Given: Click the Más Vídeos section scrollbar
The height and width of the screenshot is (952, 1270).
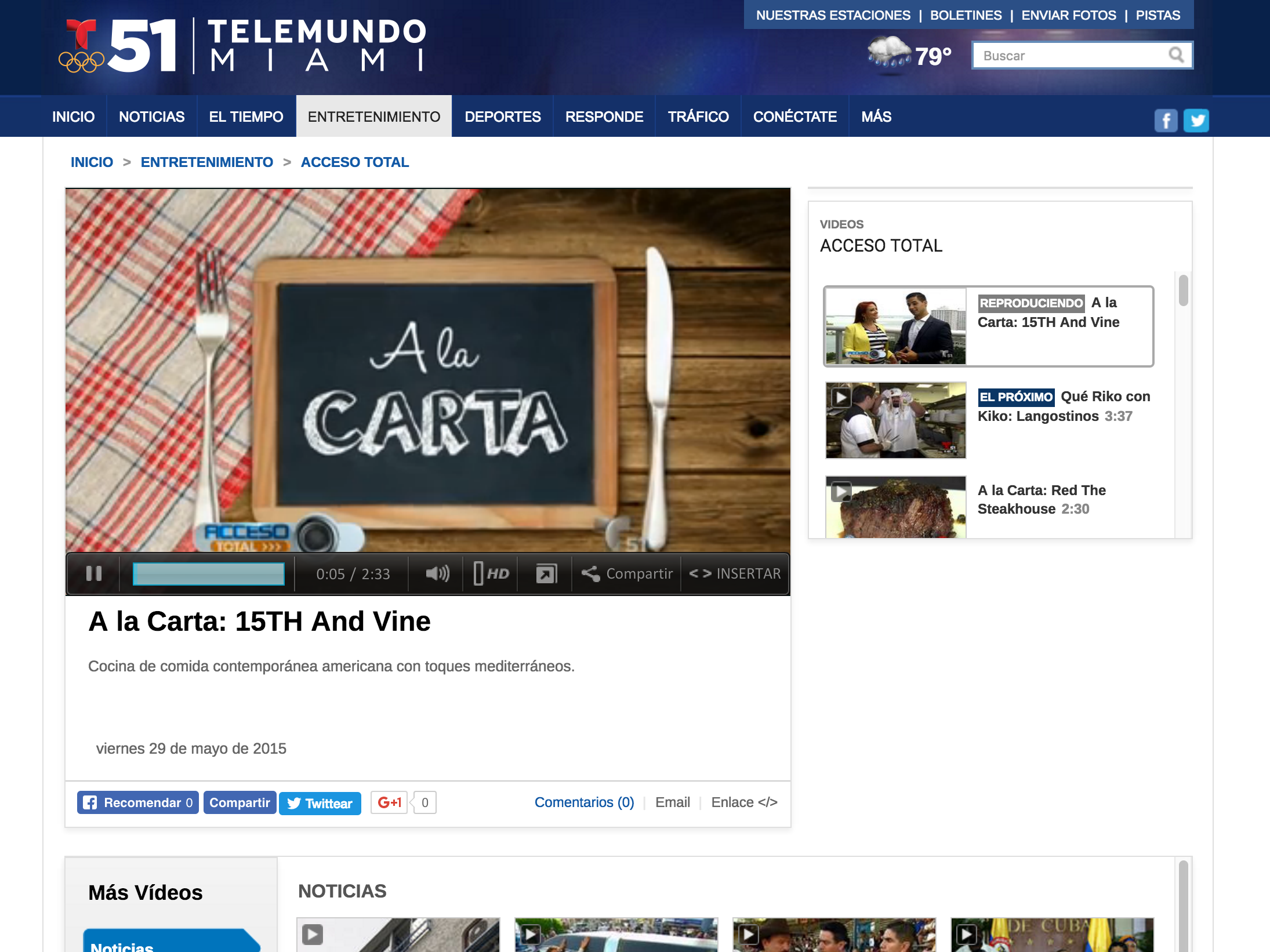Looking at the screenshot, I should pyautogui.click(x=1184, y=907).
